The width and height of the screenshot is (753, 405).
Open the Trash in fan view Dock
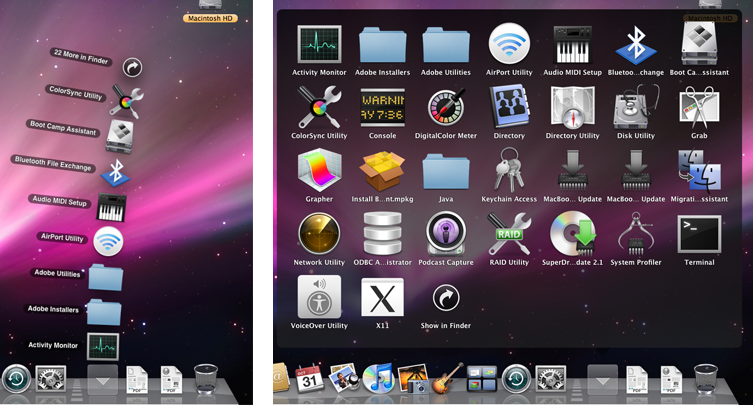coord(206,379)
